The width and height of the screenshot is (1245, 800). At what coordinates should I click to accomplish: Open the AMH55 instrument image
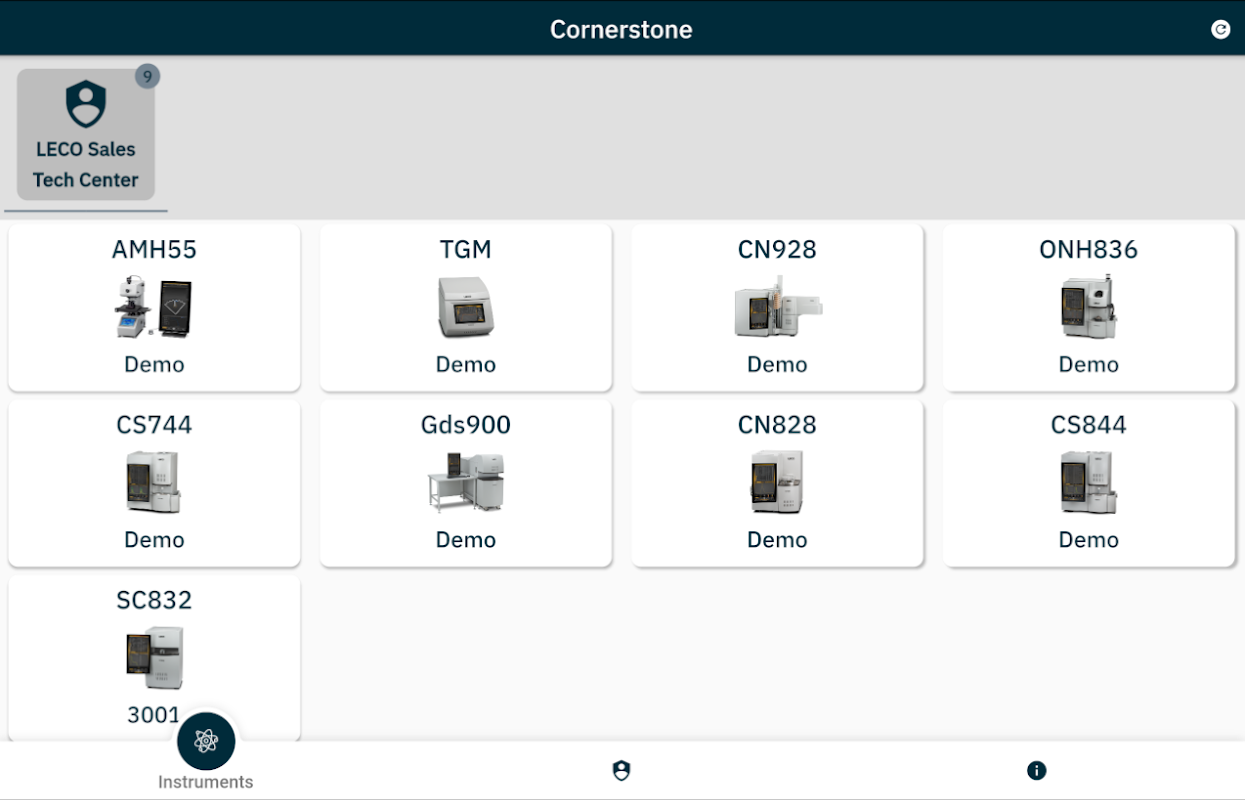click(x=154, y=307)
